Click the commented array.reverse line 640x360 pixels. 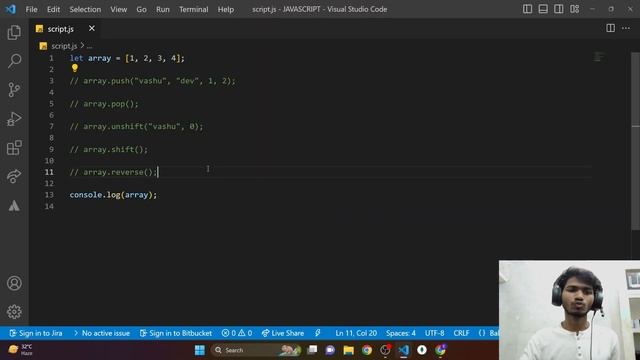113,172
